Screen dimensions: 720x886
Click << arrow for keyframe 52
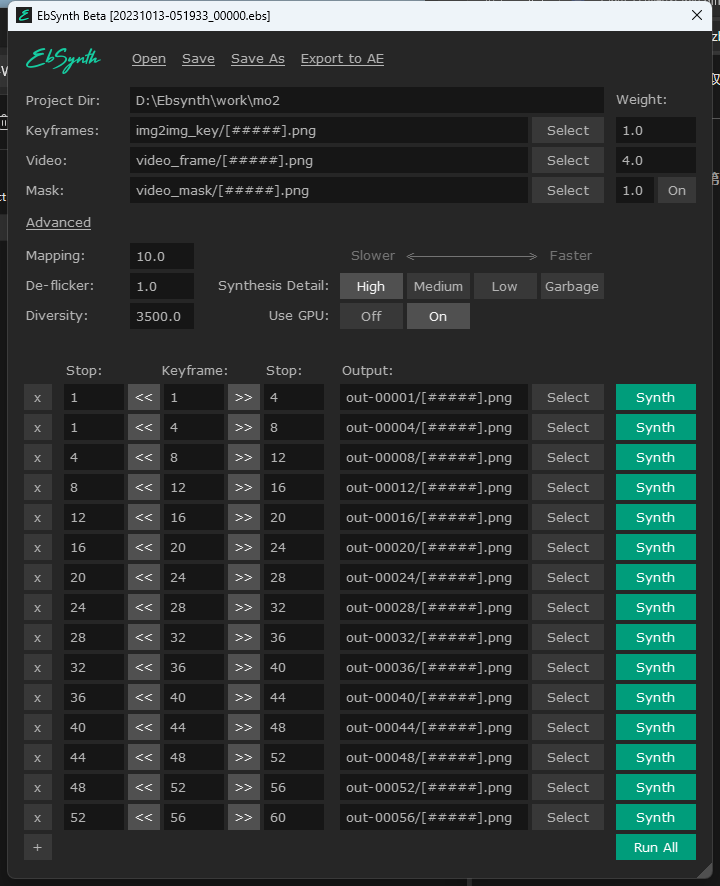[x=144, y=787]
